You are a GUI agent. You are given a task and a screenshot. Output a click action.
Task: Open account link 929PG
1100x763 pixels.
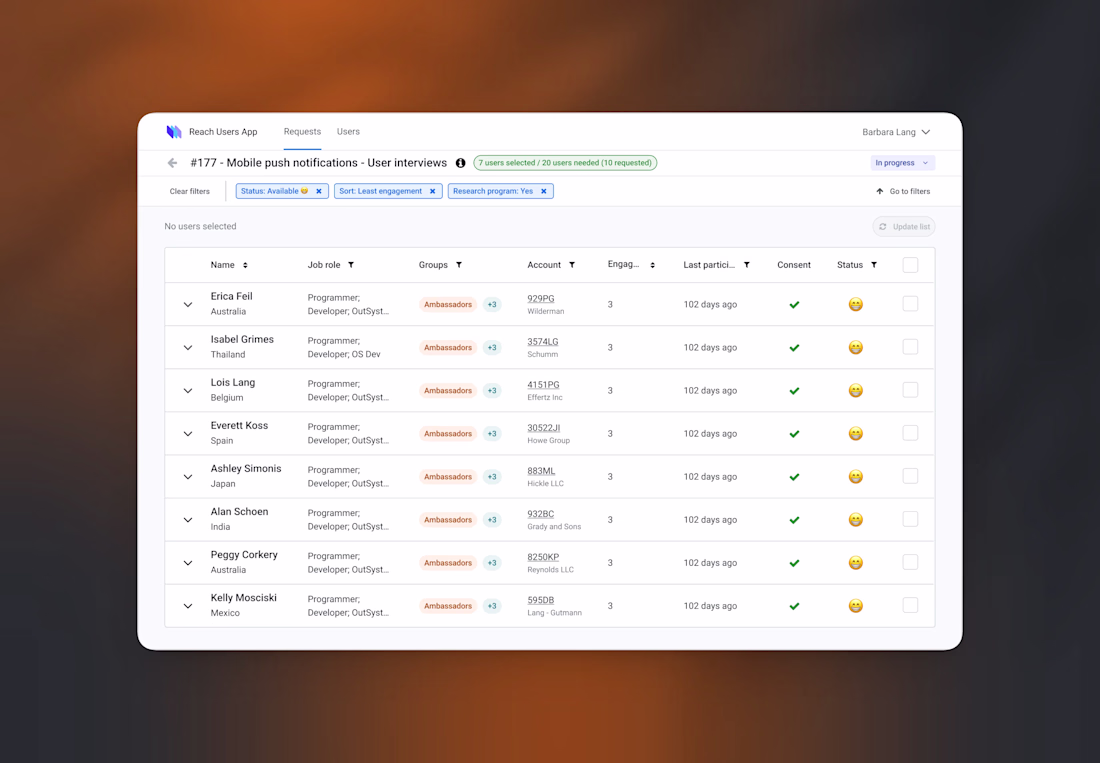pyautogui.click(x=541, y=299)
